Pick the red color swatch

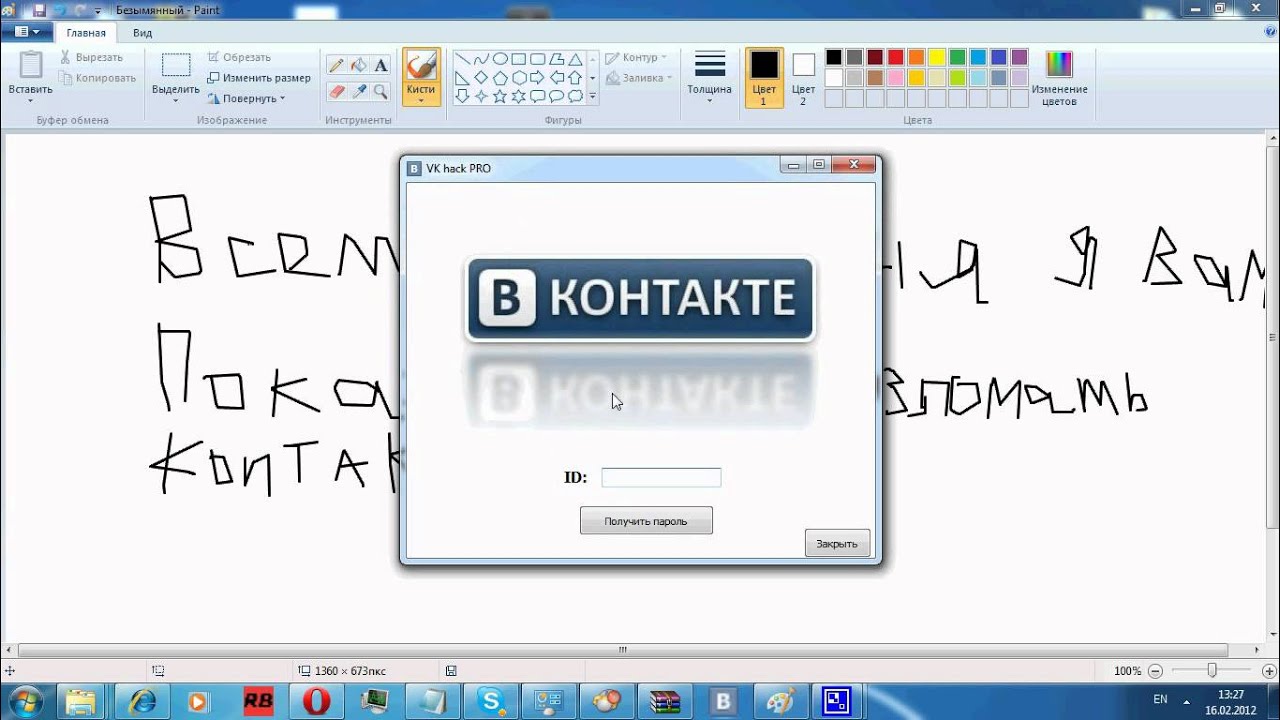click(896, 57)
